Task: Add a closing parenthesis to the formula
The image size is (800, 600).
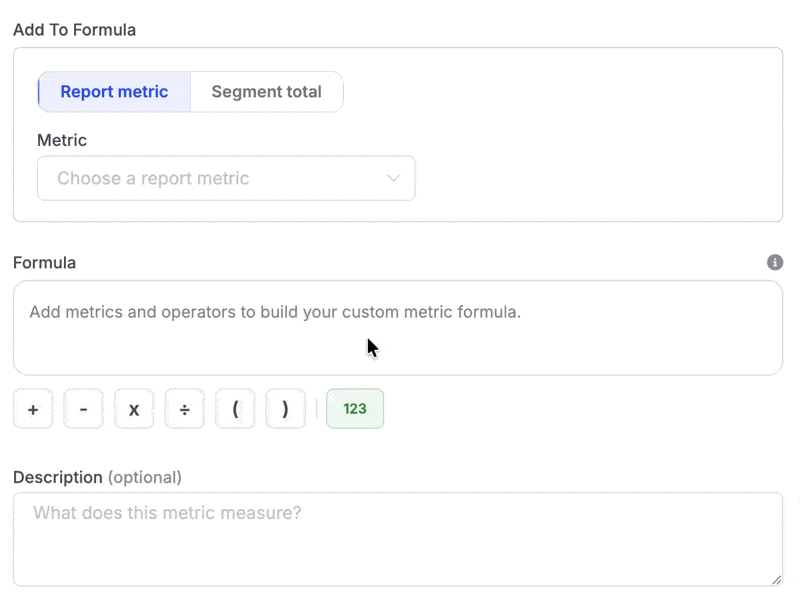Action: pyautogui.click(x=285, y=409)
